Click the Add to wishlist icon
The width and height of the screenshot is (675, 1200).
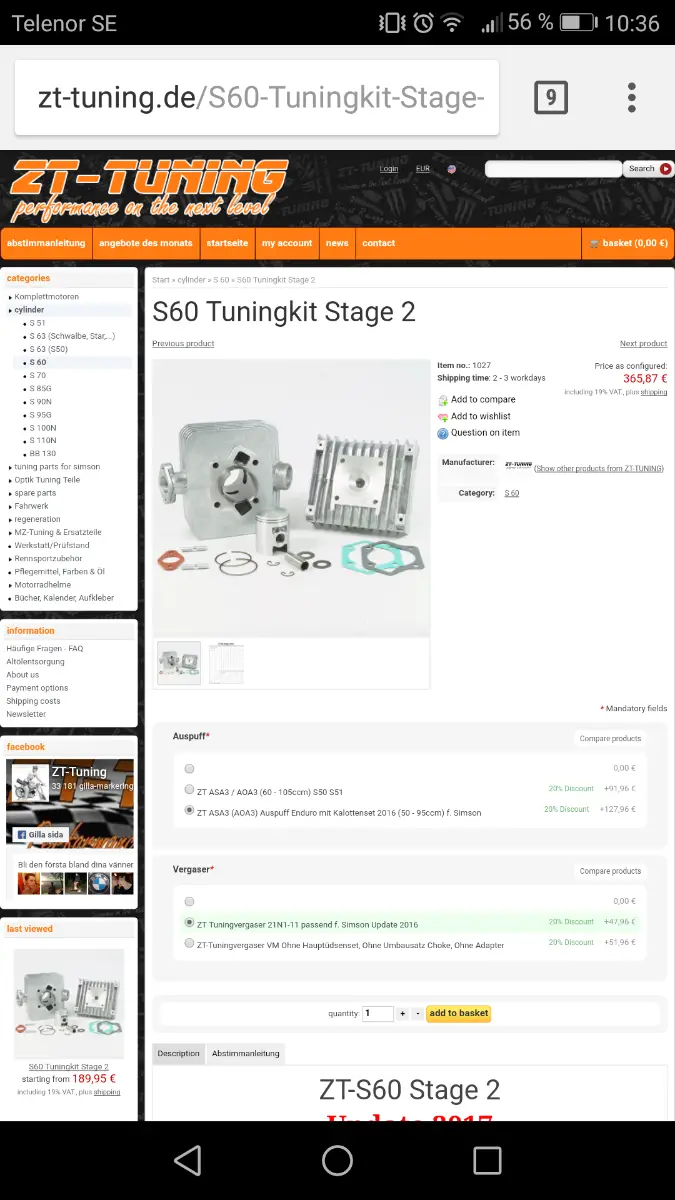[x=443, y=417]
